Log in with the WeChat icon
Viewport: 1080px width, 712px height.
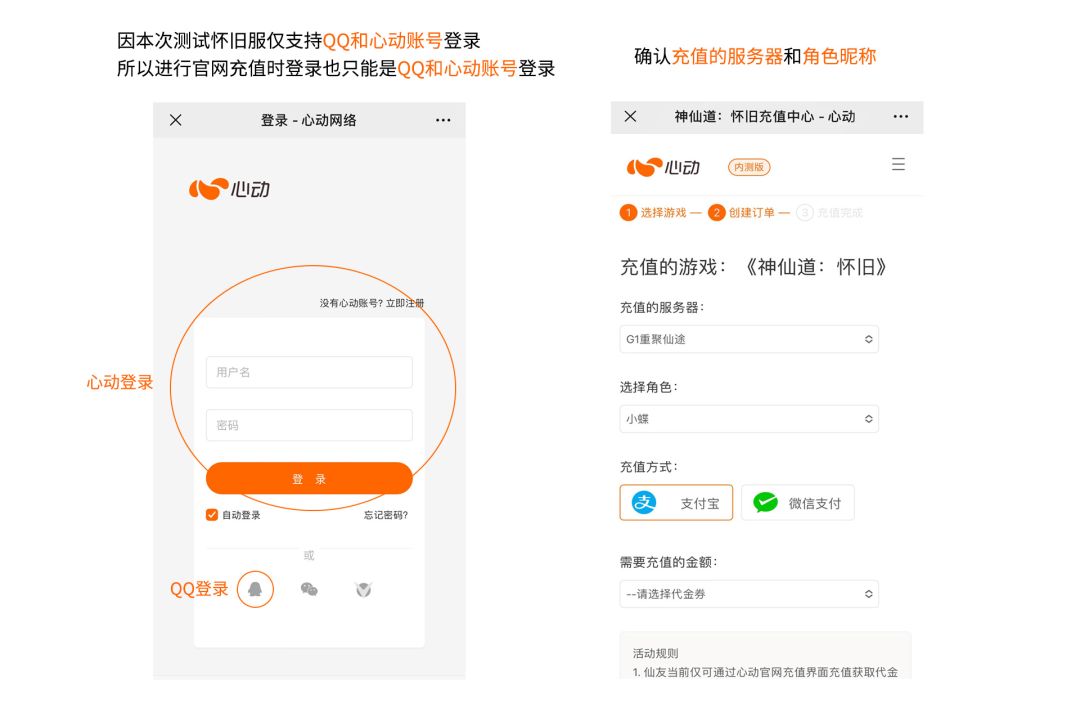309,589
